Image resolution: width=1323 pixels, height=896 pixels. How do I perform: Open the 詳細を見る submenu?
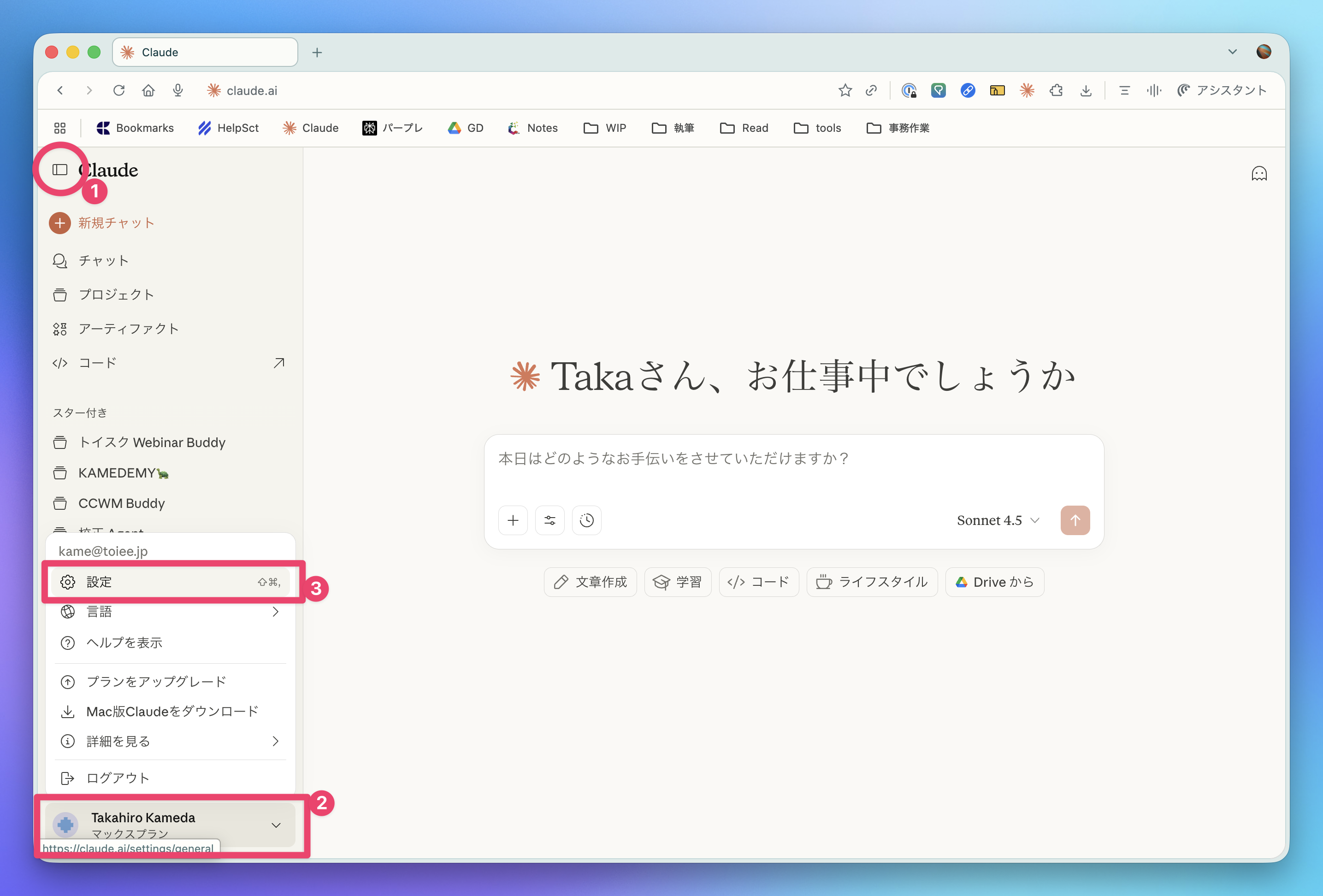tap(170, 741)
